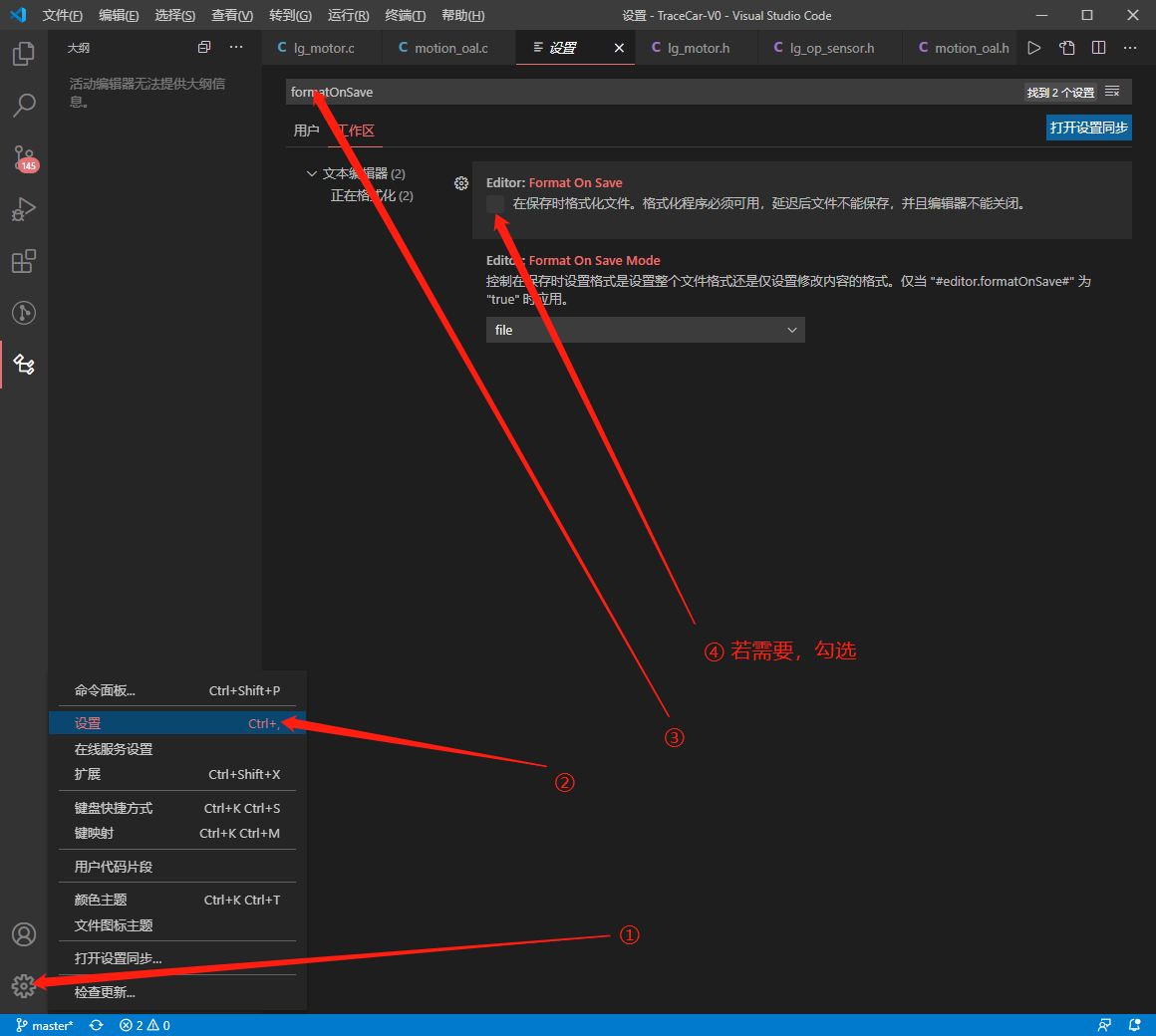This screenshot has width=1156, height=1036.
Task: Open the Git graph activity icon
Action: tap(24, 313)
